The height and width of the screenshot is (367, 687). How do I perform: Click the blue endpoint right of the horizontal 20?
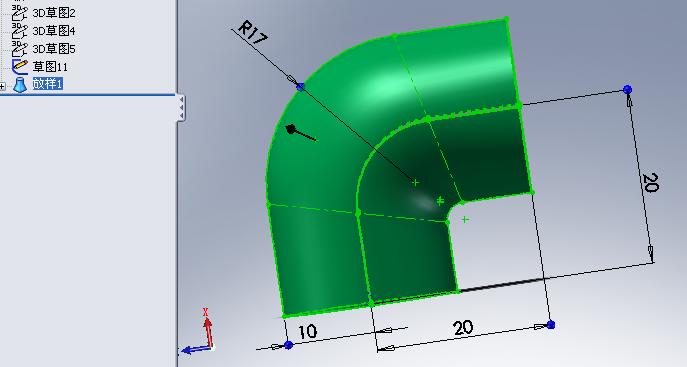coord(551,325)
